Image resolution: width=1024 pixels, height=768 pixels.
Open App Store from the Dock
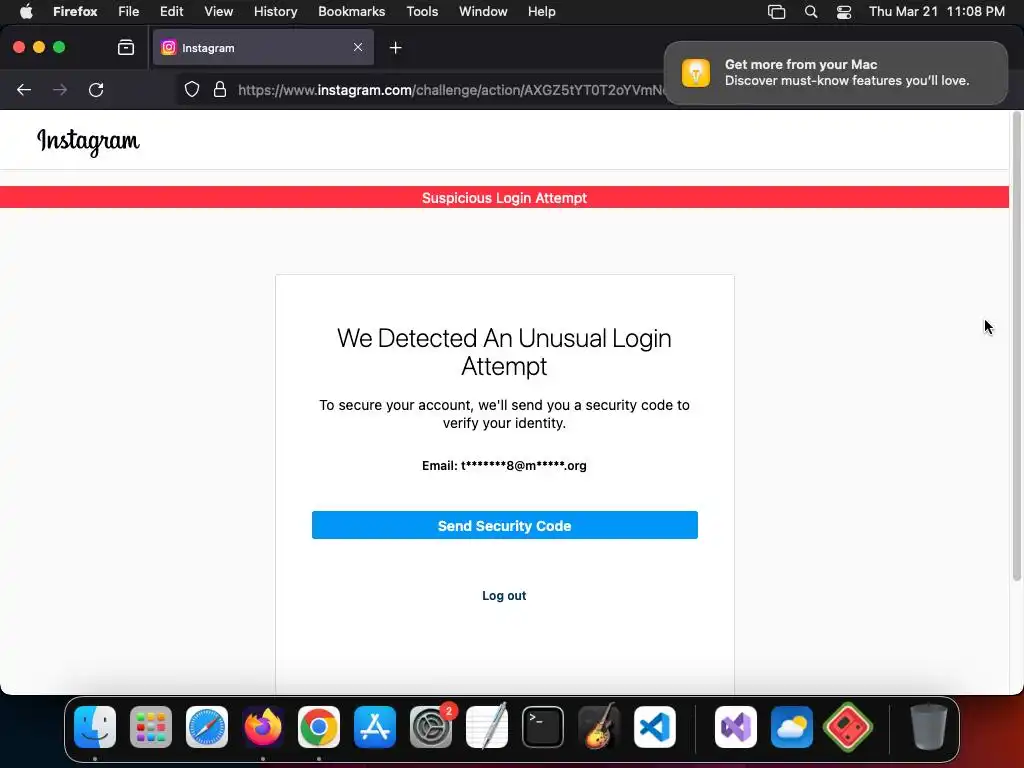pyautogui.click(x=375, y=726)
